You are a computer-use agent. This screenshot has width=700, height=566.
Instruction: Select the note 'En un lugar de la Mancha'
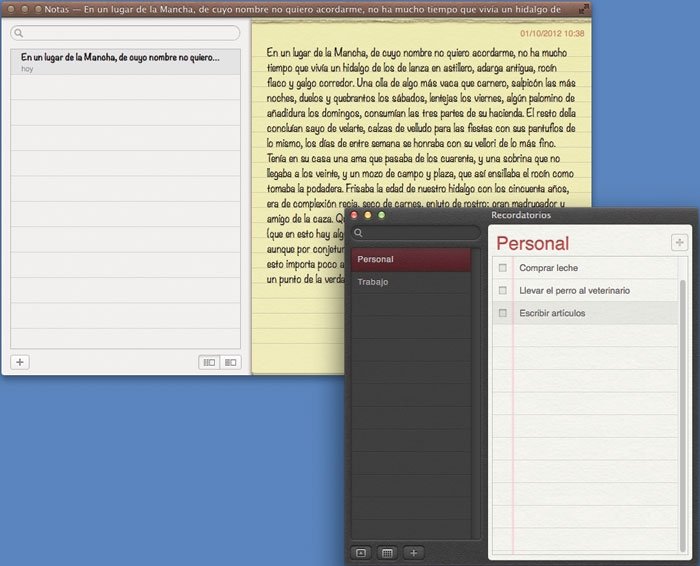click(x=125, y=62)
